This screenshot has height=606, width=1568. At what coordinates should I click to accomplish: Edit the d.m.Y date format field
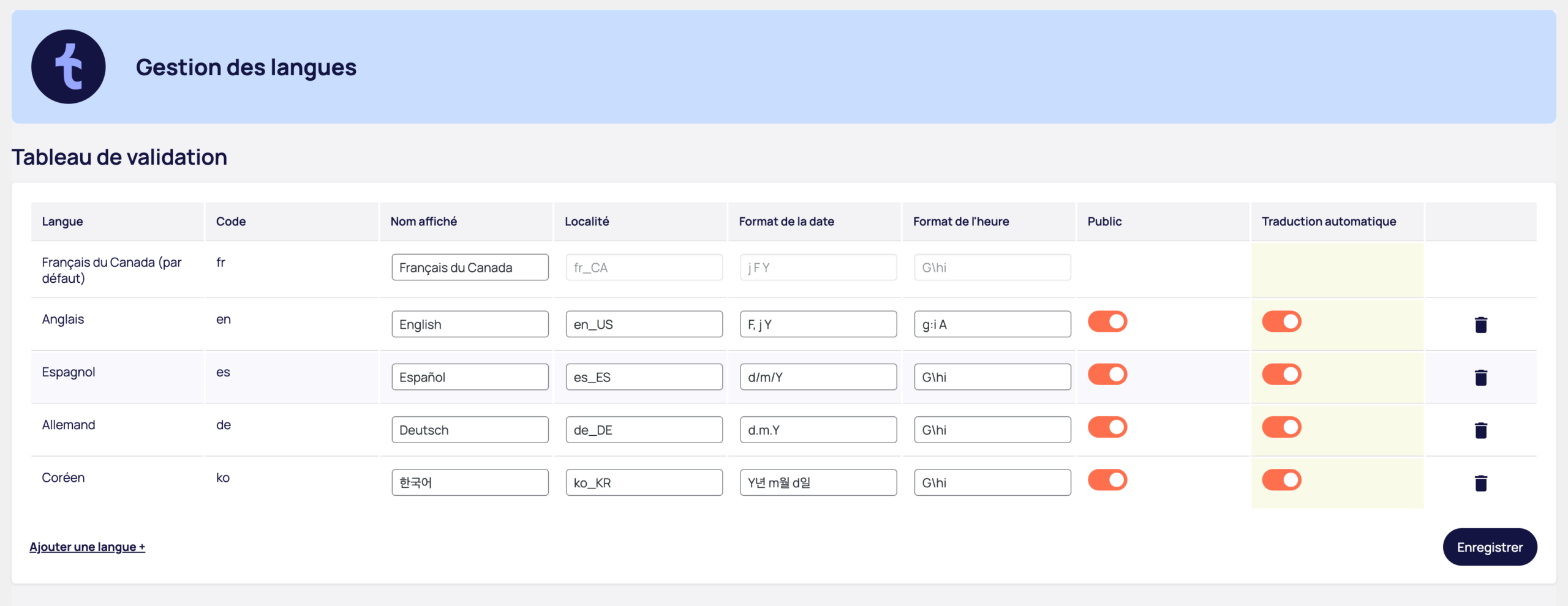pyautogui.click(x=818, y=429)
